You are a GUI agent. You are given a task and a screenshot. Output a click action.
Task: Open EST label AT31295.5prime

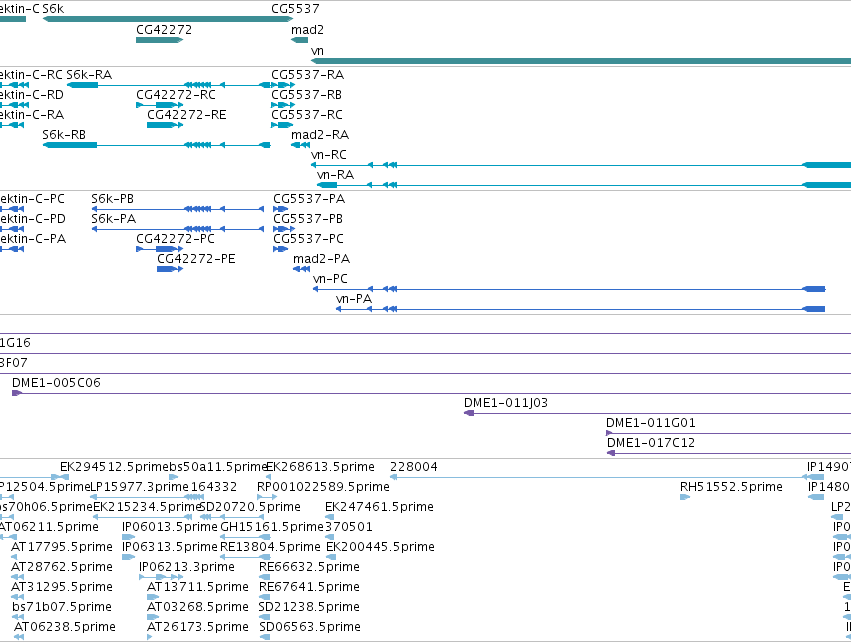point(62,588)
